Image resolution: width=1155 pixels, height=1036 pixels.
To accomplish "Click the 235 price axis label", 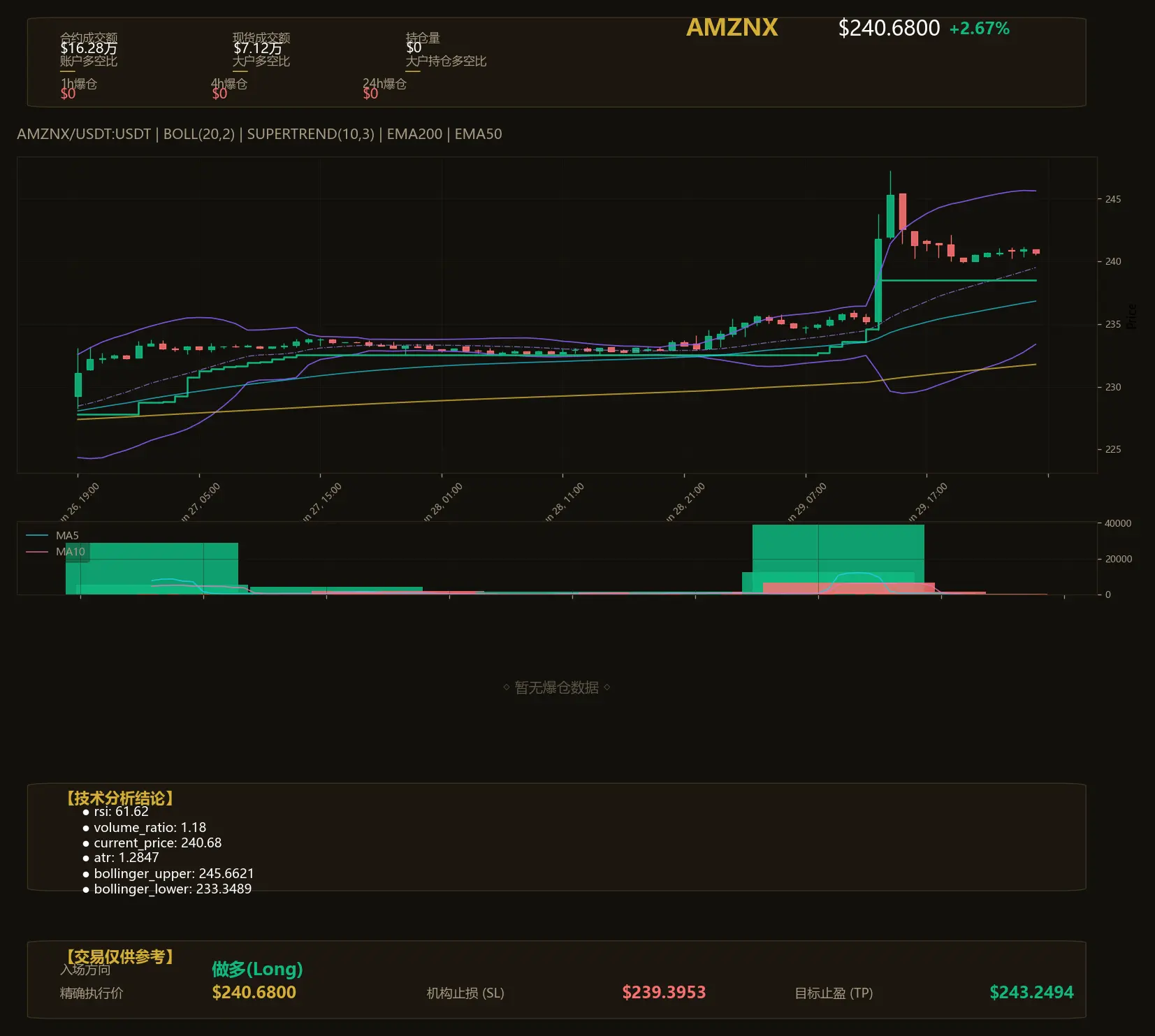I will [1112, 324].
